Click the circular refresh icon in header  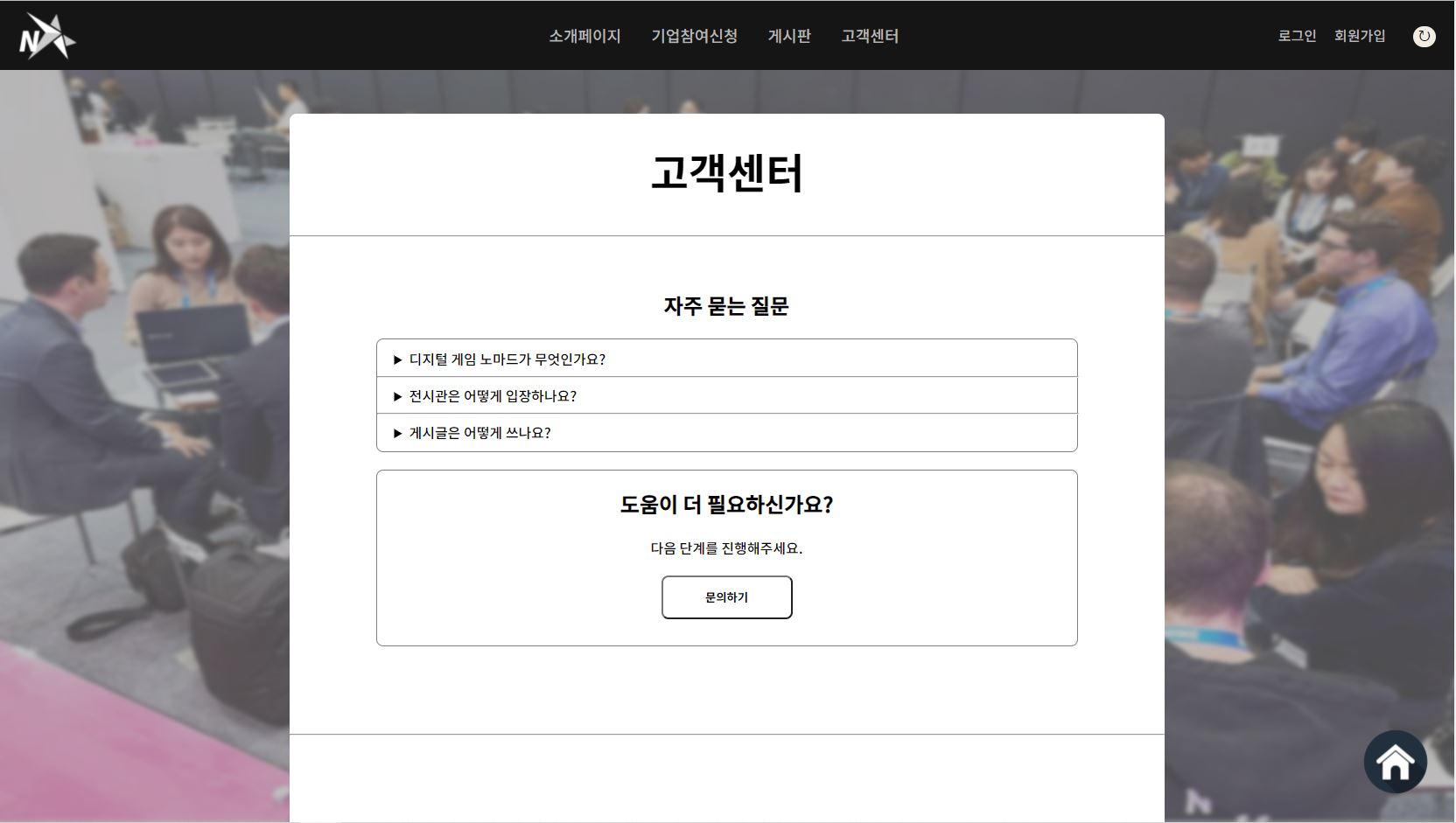1424,36
